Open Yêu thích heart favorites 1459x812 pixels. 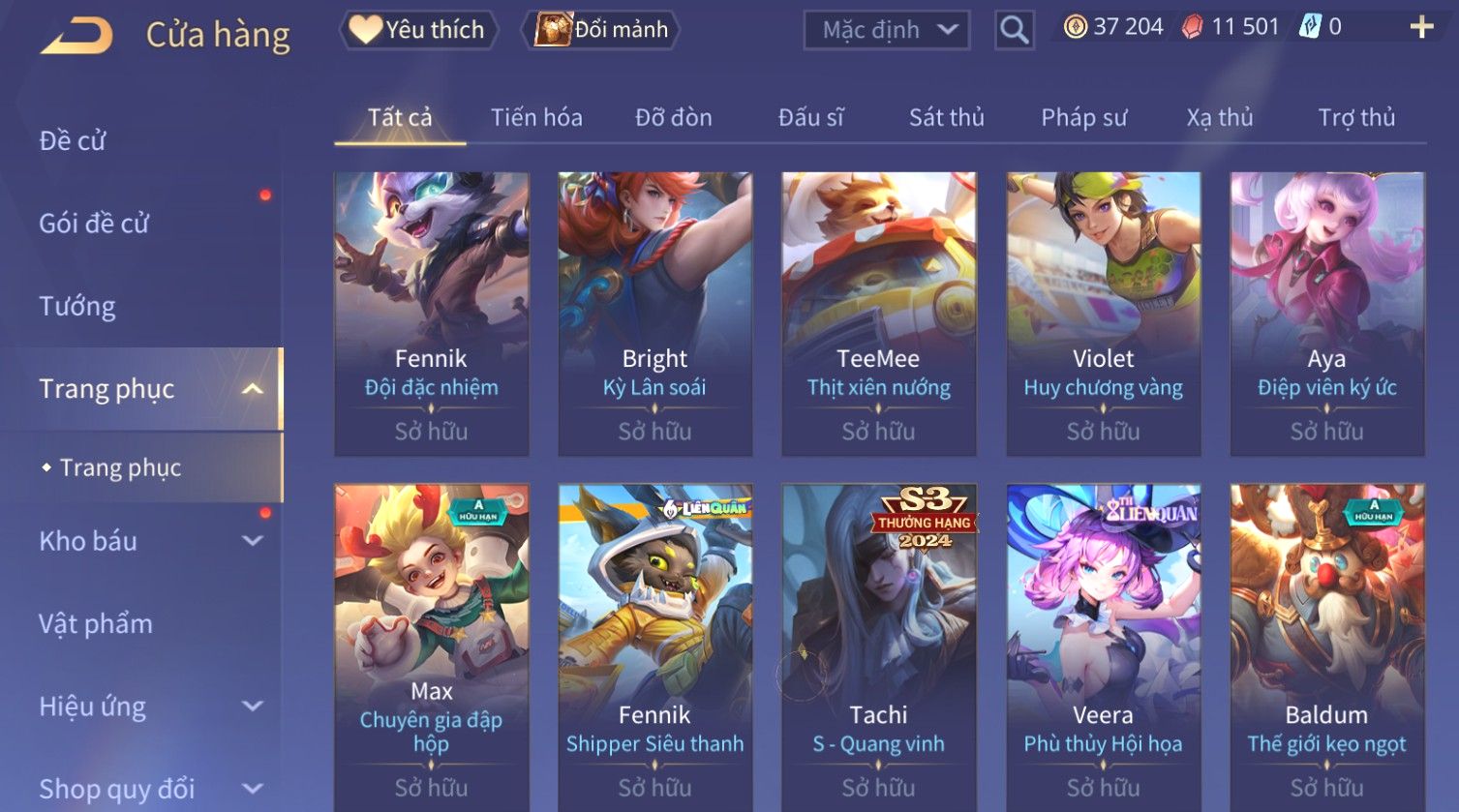tap(417, 30)
